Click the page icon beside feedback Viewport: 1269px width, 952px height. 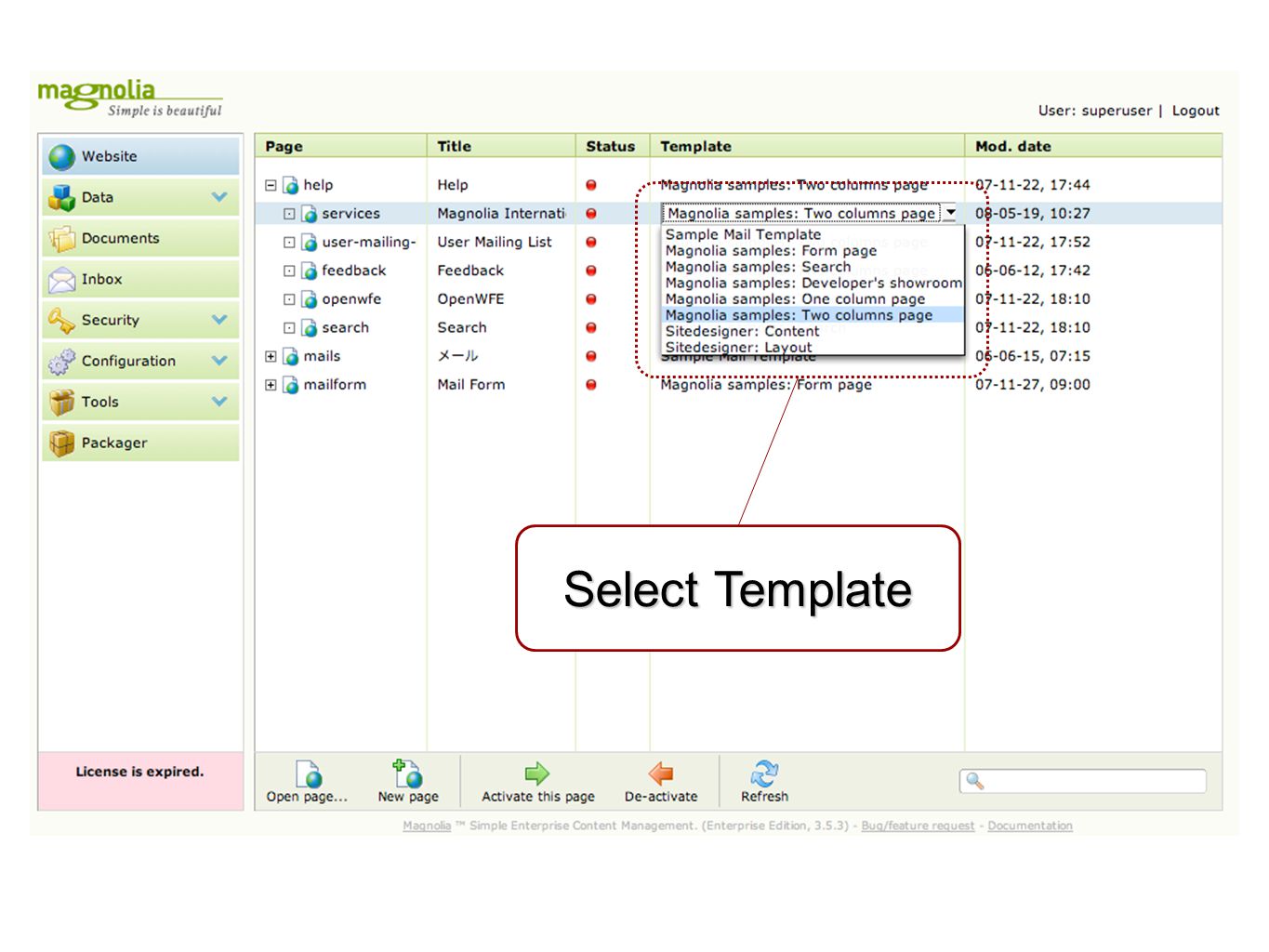[x=310, y=271]
